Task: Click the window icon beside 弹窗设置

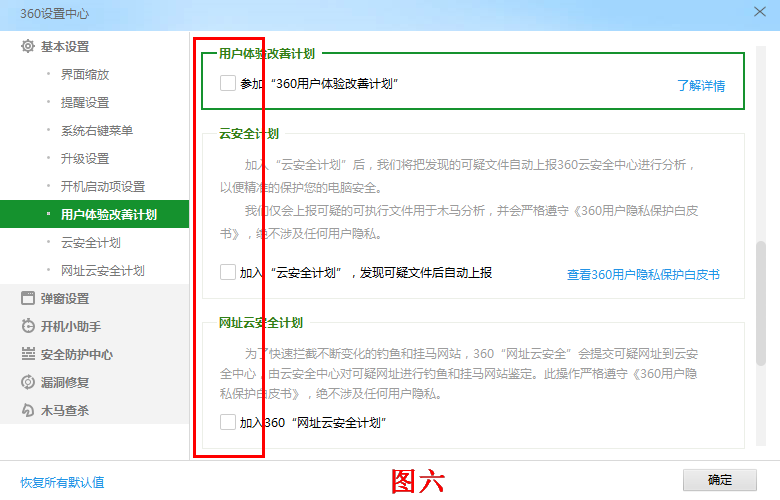Action: [x=28, y=298]
